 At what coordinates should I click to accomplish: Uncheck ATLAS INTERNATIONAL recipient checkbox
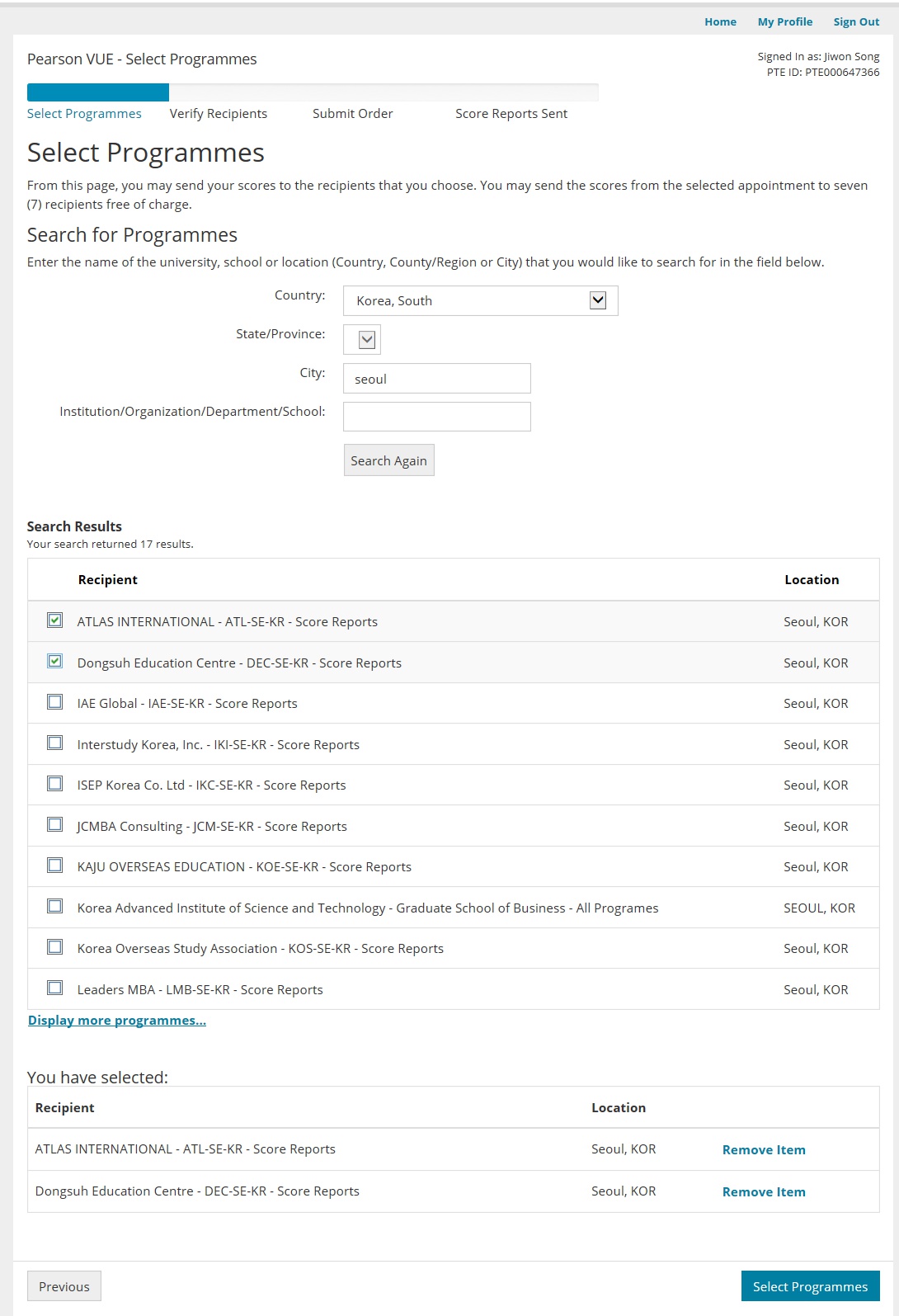(x=54, y=620)
